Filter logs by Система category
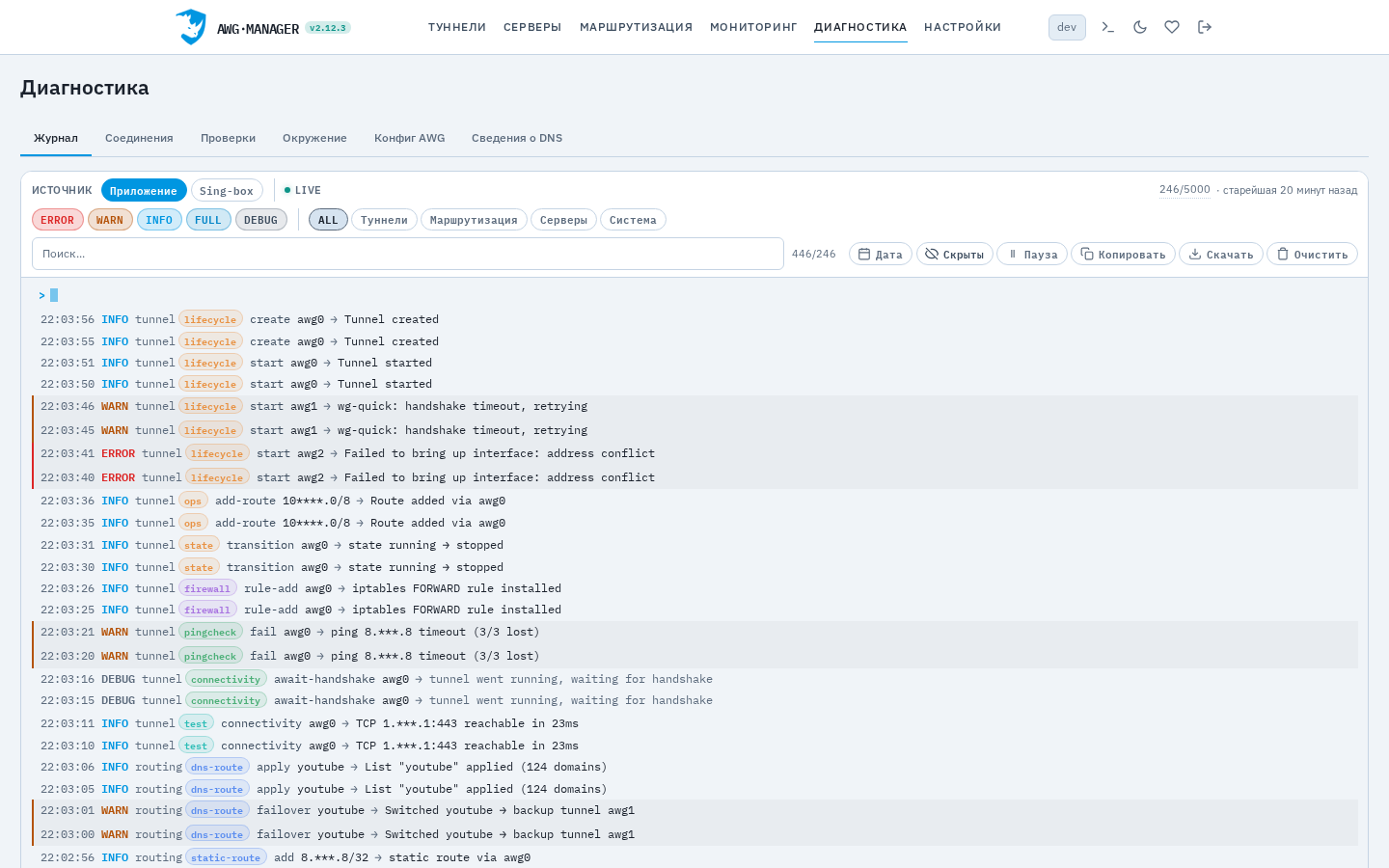The width and height of the screenshot is (1389, 868). [x=633, y=220]
